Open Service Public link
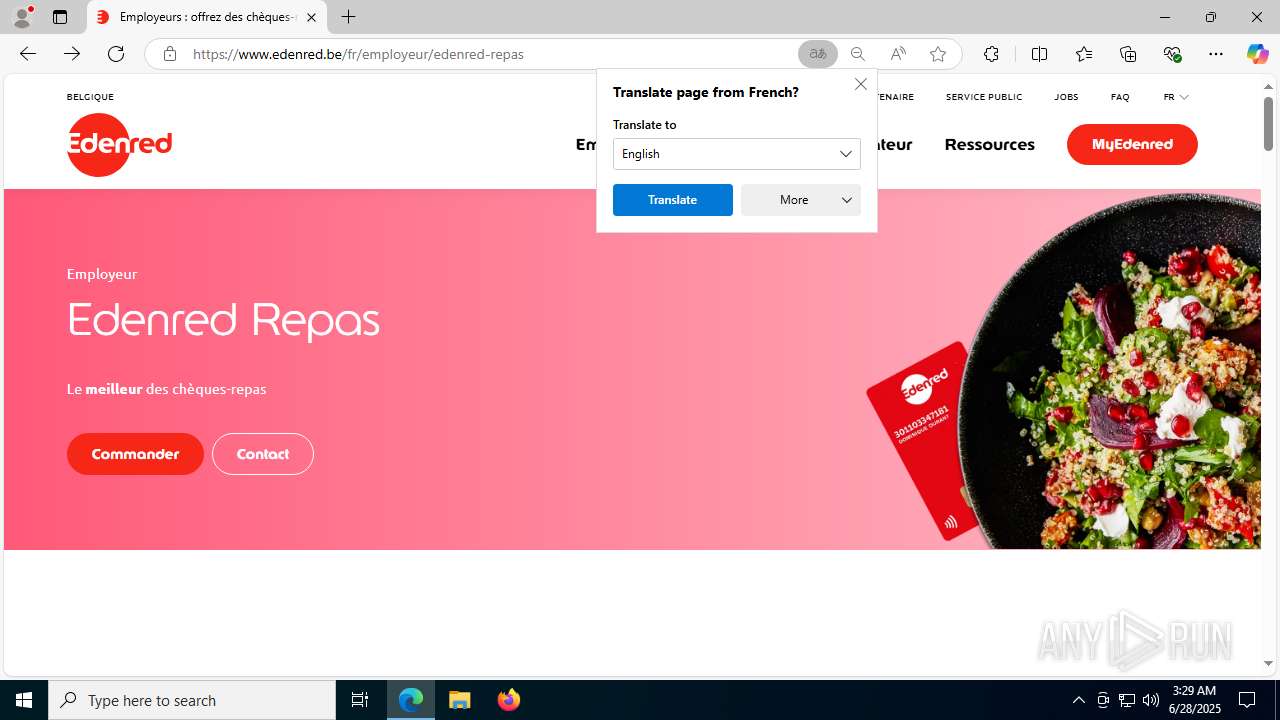The image size is (1280, 720). [x=984, y=97]
